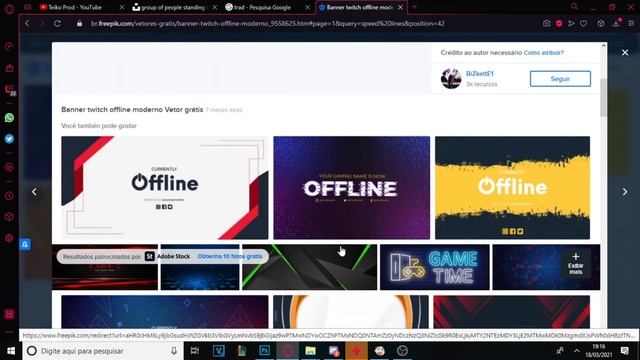This screenshot has width=640, height=360.
Task: Open red white Currently Offline banner thumbnail
Action: (x=165, y=188)
